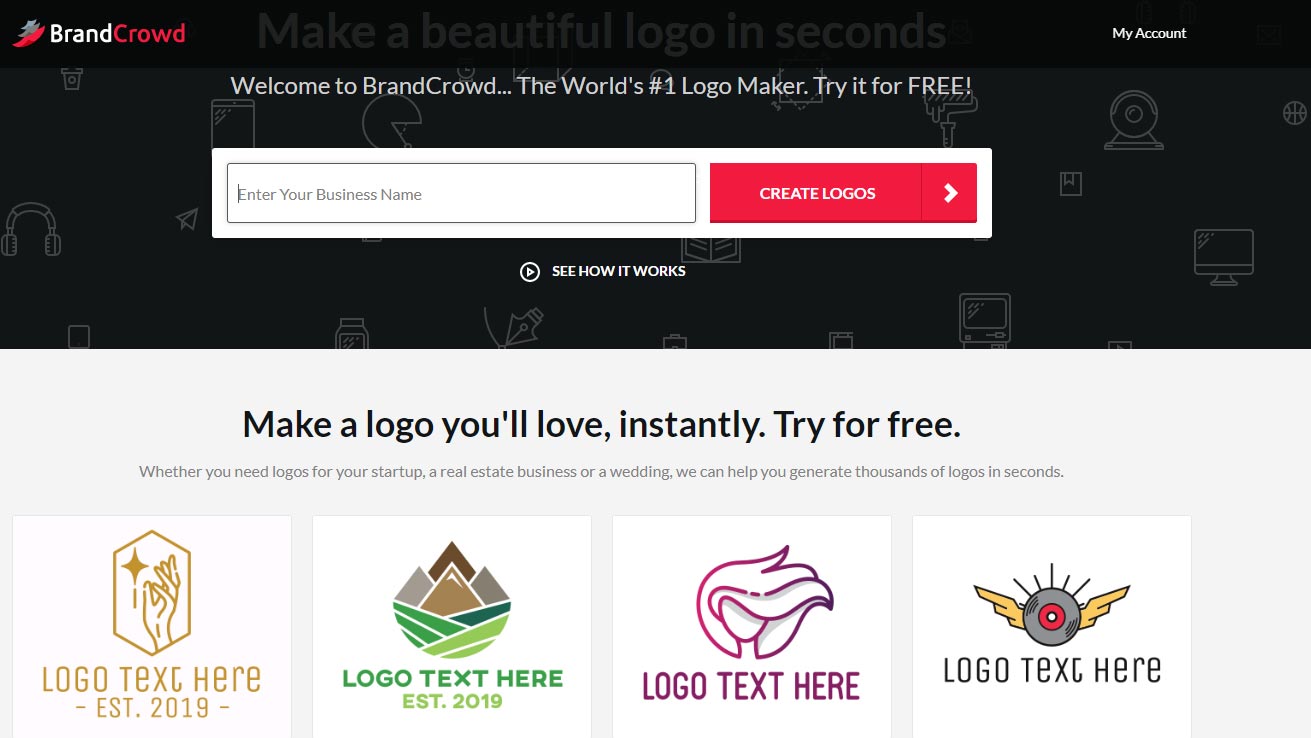Click the CREATE LOGOS button
This screenshot has height=738, width=1311.
tap(817, 193)
